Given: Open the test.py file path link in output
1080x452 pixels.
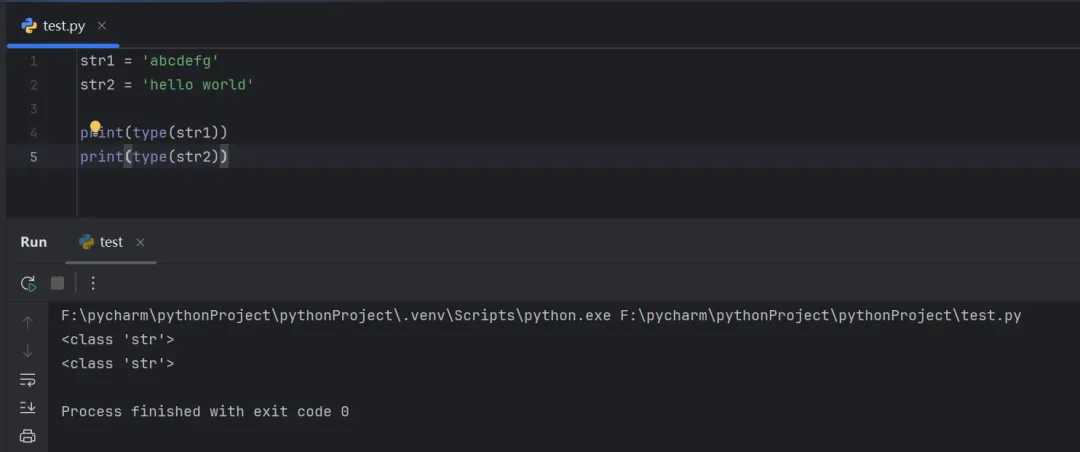Looking at the screenshot, I should 820,316.
